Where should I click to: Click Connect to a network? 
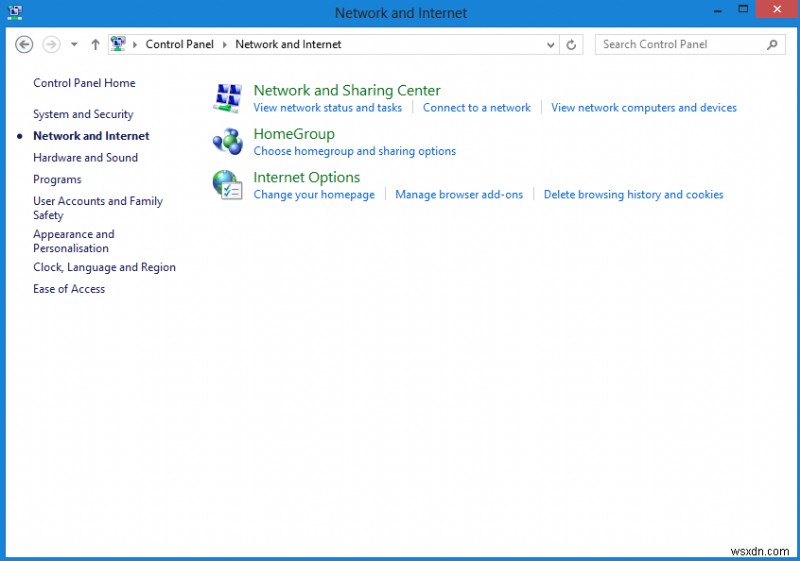(477, 108)
